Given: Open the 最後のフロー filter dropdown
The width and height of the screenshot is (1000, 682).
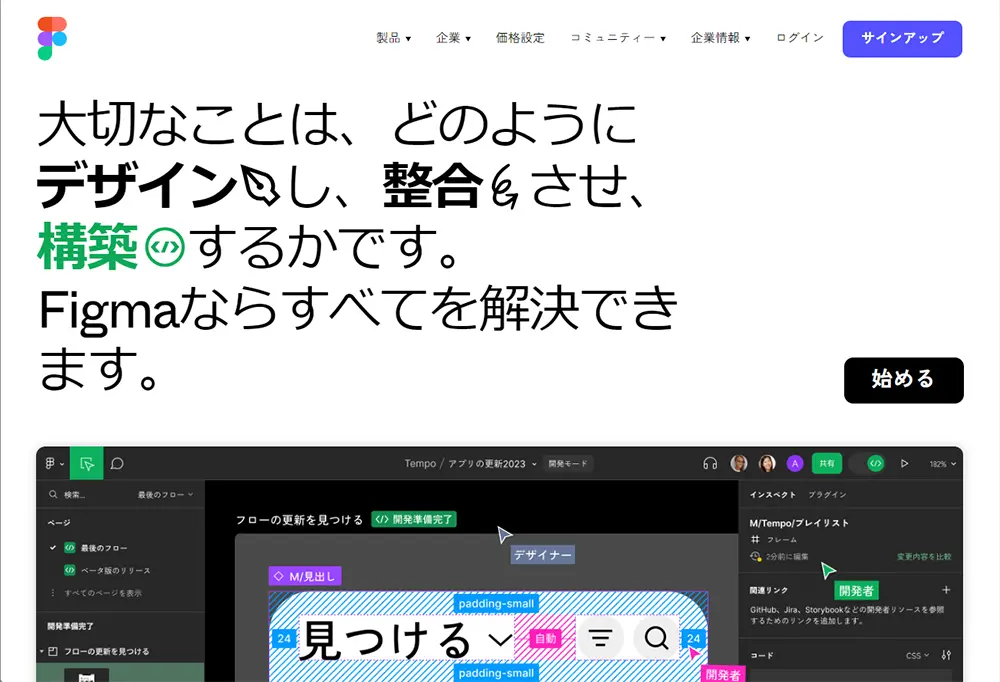Looking at the screenshot, I should point(165,494).
